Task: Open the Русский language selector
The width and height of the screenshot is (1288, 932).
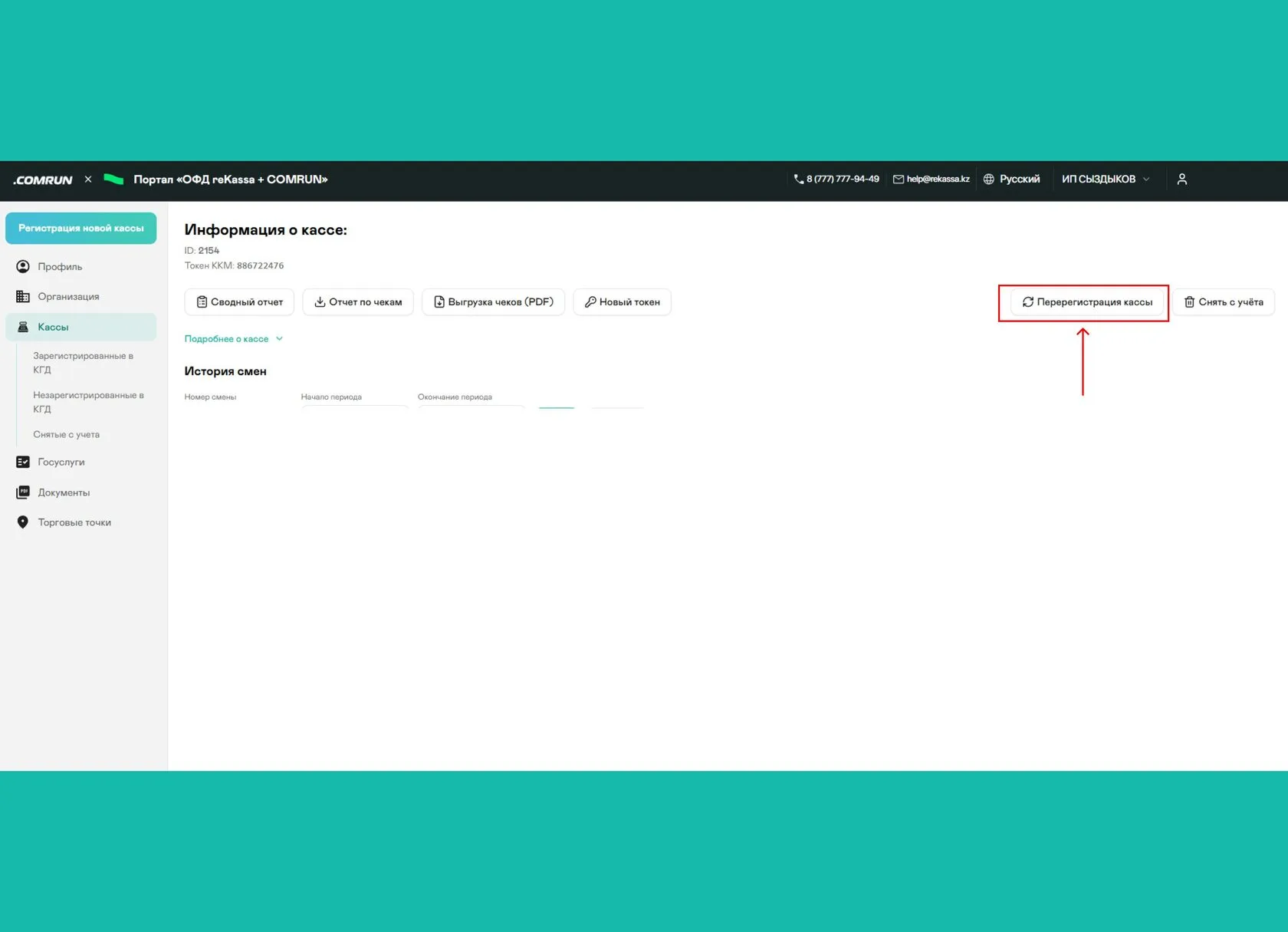Action: point(1012,179)
